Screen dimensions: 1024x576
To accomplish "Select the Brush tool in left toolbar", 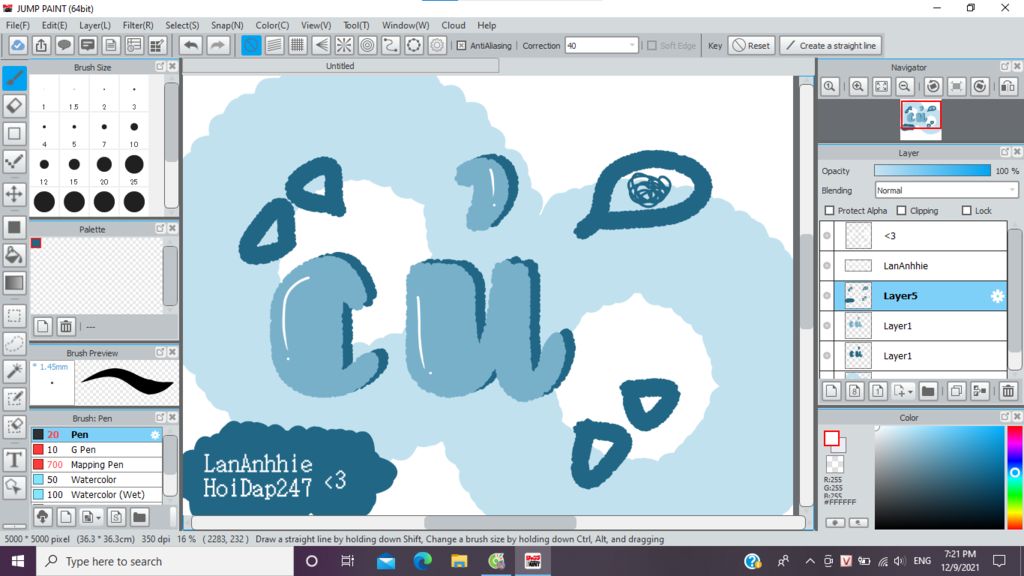I will [x=14, y=78].
